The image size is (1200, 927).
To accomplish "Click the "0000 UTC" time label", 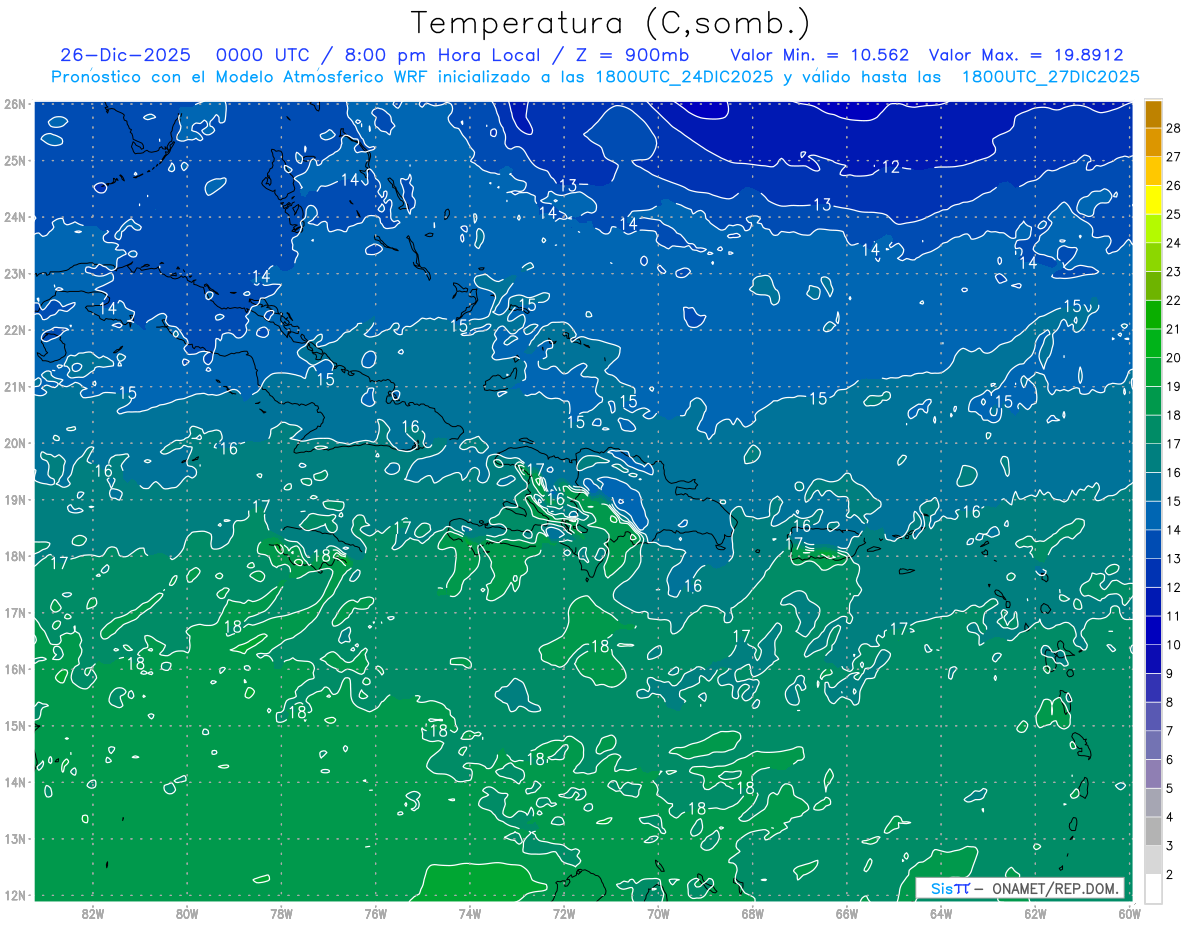I will 265,55.
